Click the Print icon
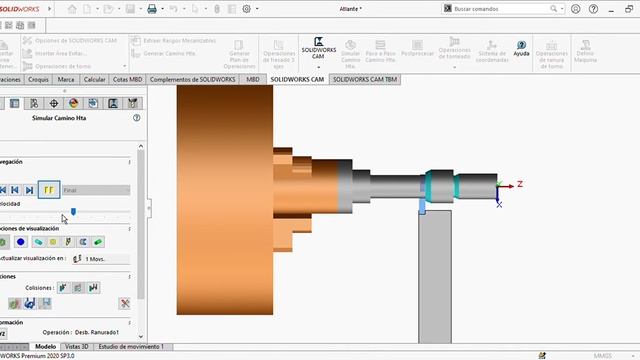The width and height of the screenshot is (640, 360). click(152, 9)
